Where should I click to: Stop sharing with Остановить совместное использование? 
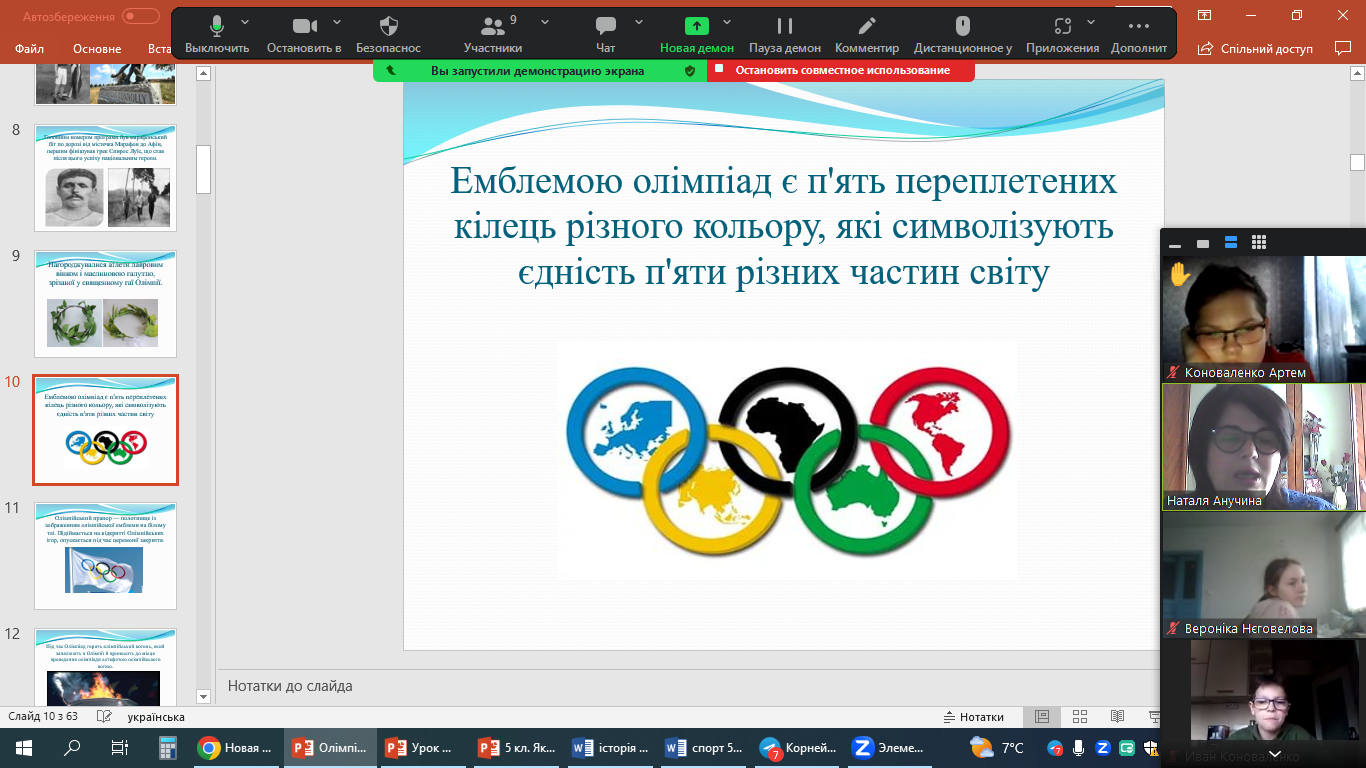tap(841, 71)
